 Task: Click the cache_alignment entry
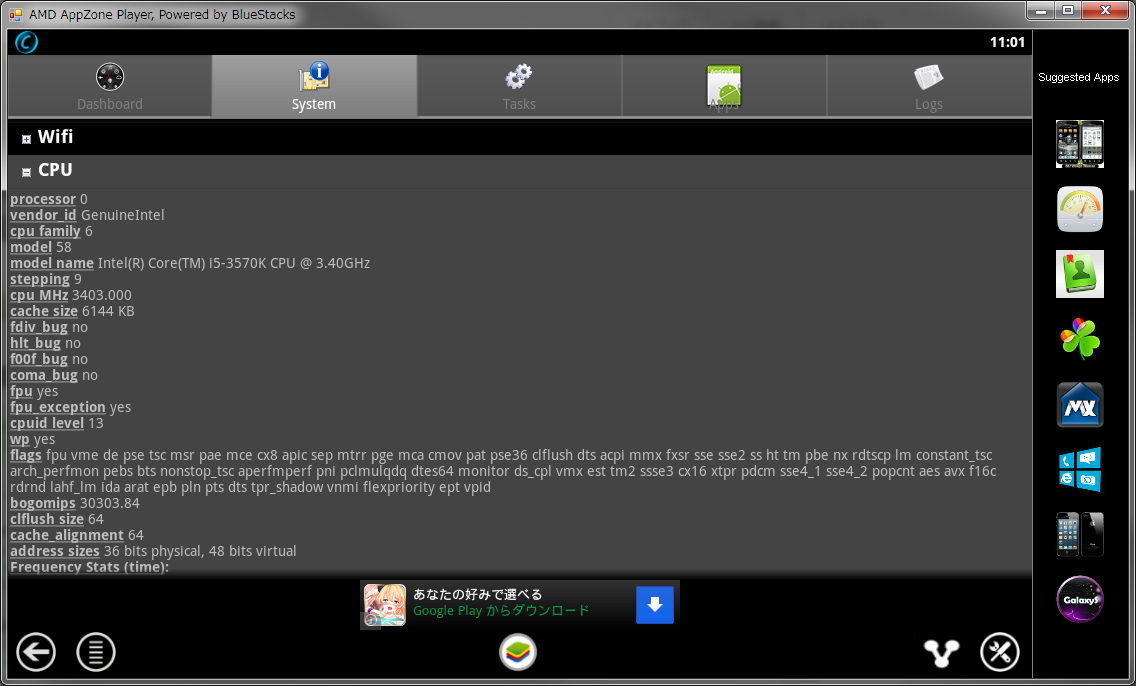tap(77, 535)
